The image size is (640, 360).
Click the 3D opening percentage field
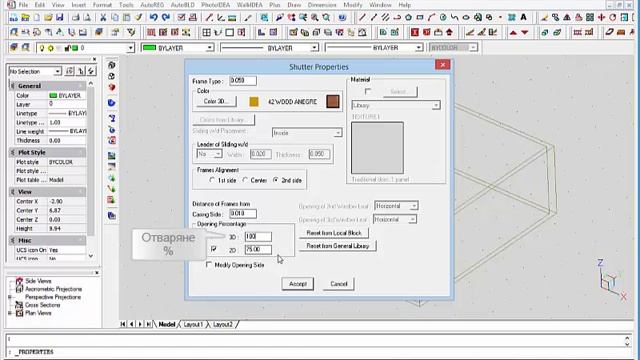point(258,237)
